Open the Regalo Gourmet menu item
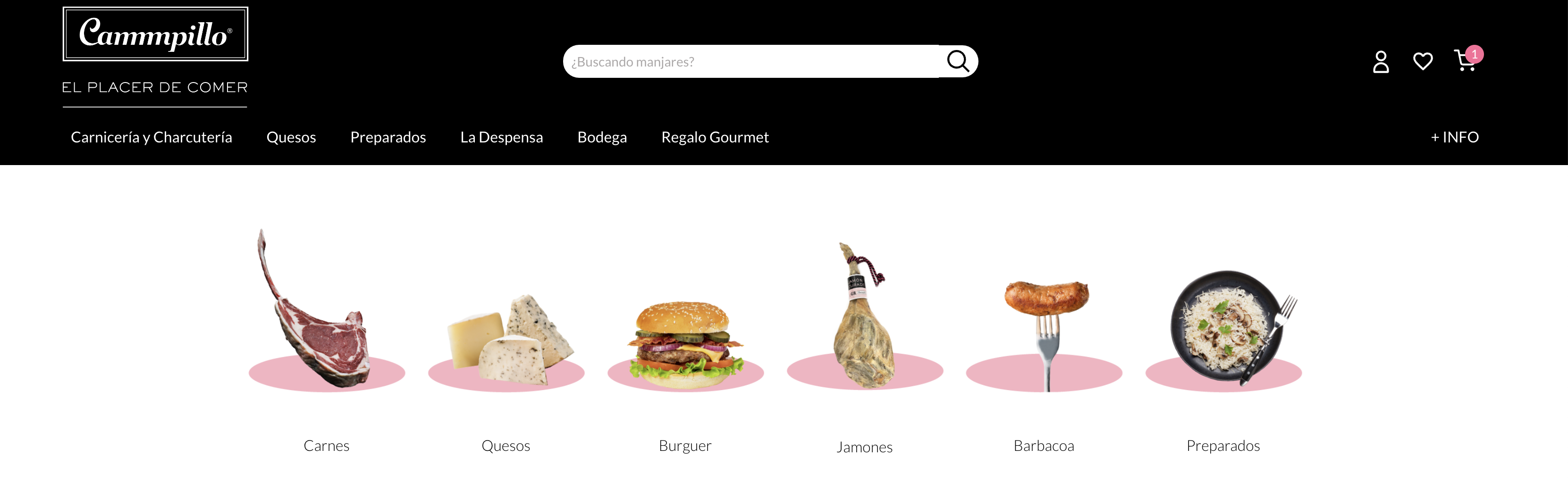The image size is (1568, 499). click(x=715, y=137)
